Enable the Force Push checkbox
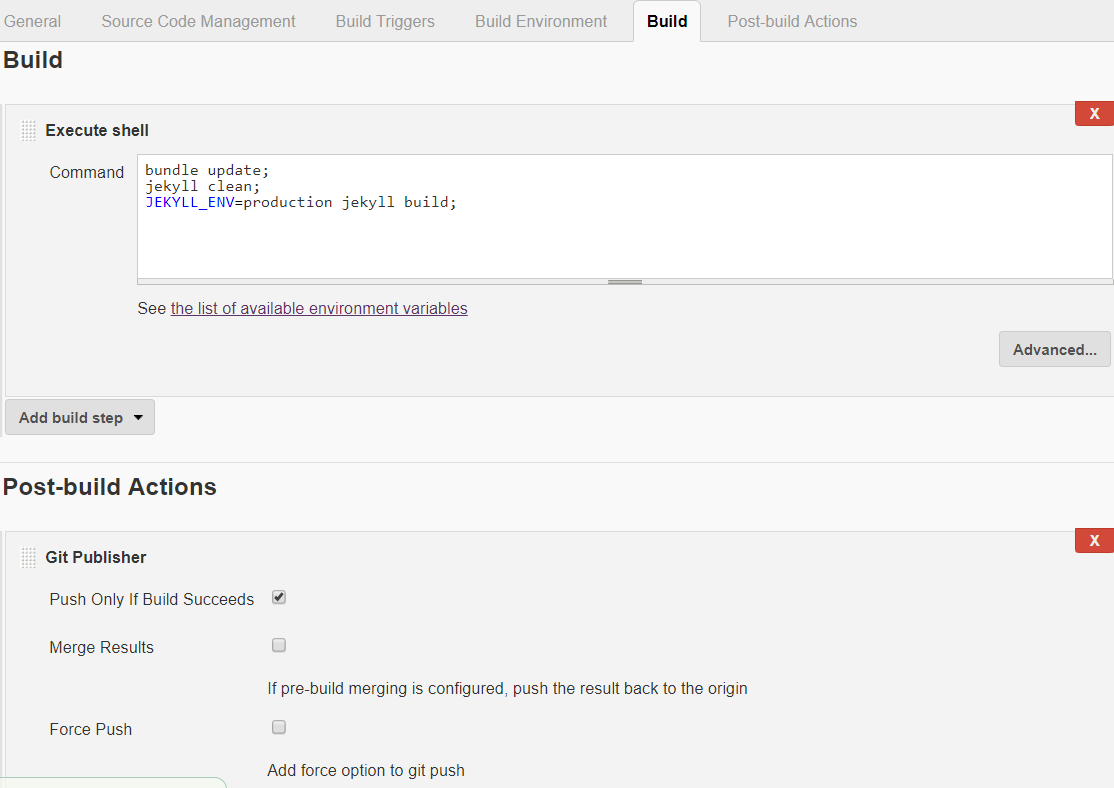 click(x=278, y=727)
